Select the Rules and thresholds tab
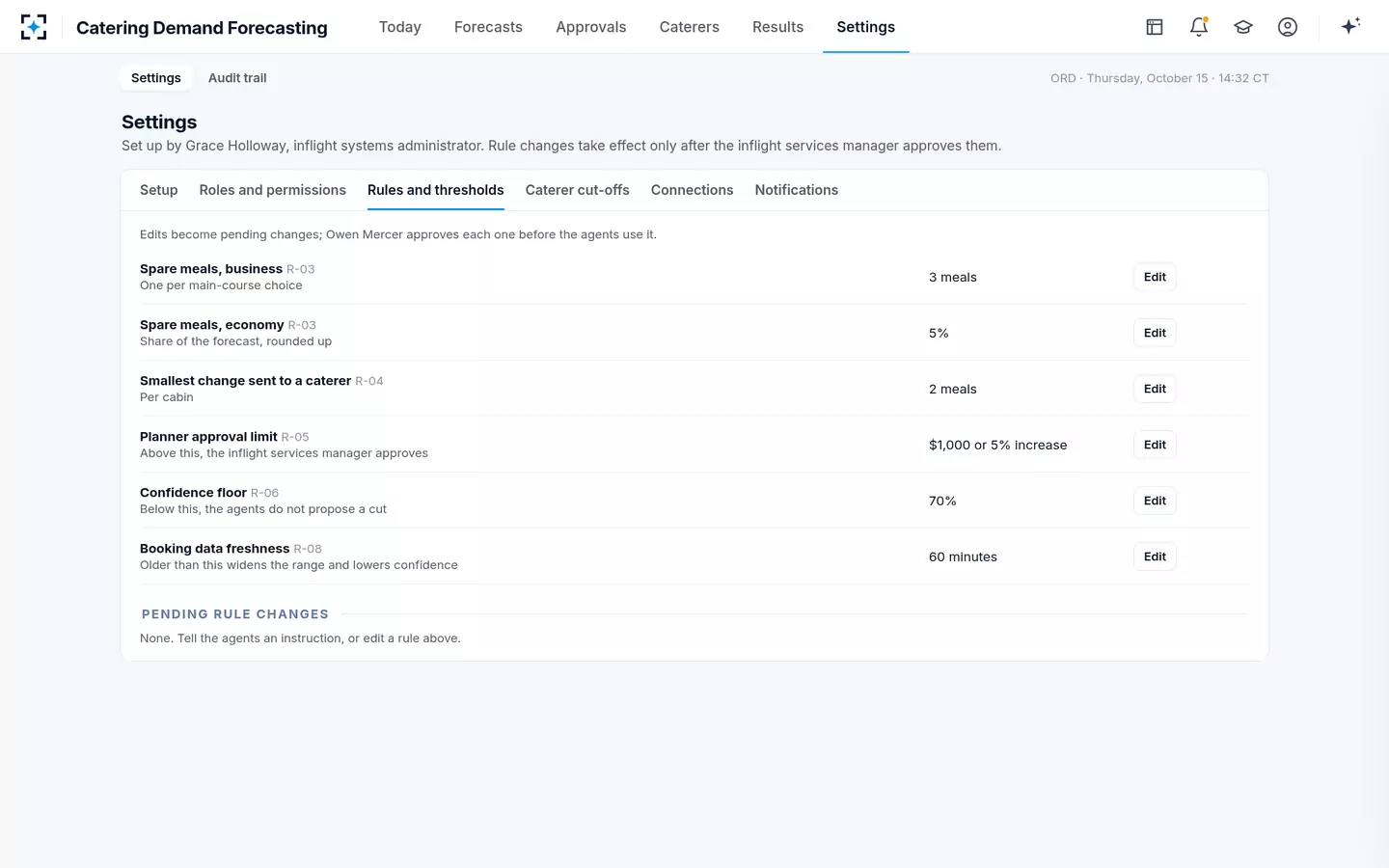 (x=436, y=190)
